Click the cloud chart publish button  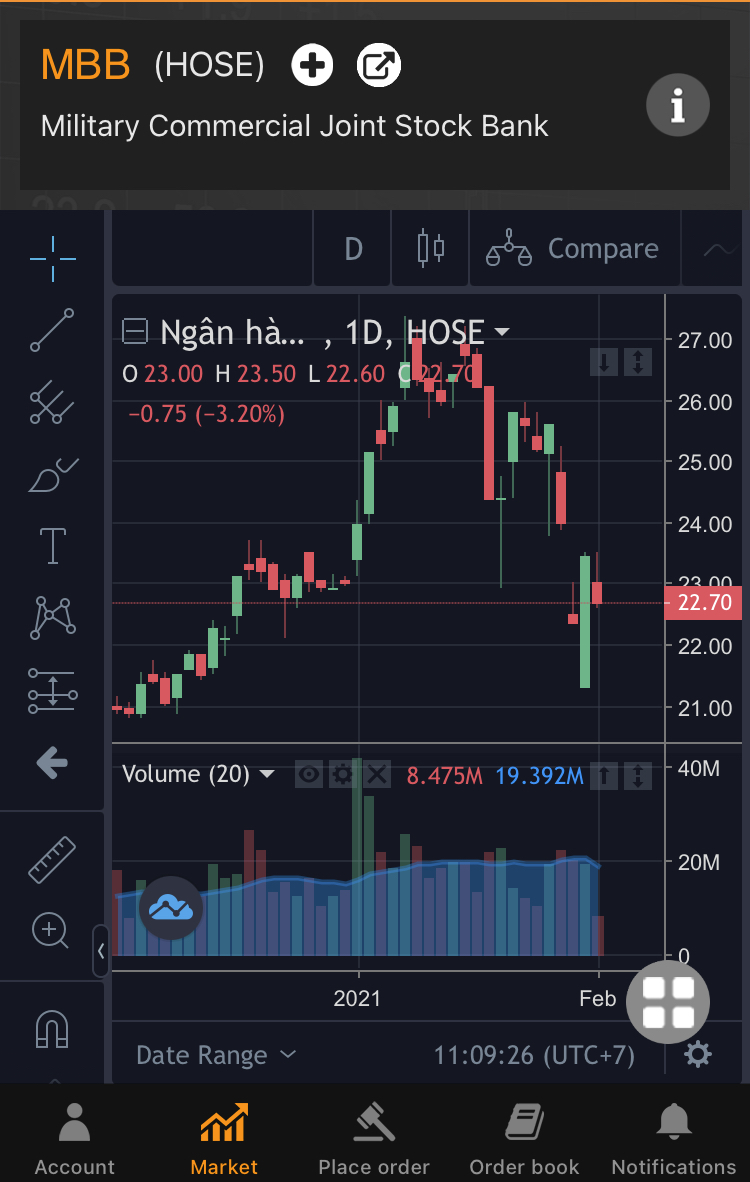click(x=171, y=908)
